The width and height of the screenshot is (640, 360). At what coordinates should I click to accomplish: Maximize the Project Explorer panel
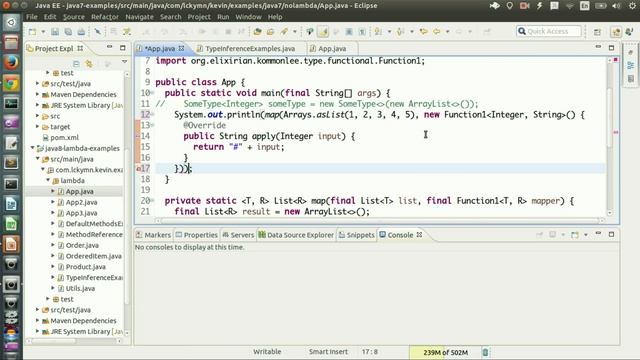(122, 48)
